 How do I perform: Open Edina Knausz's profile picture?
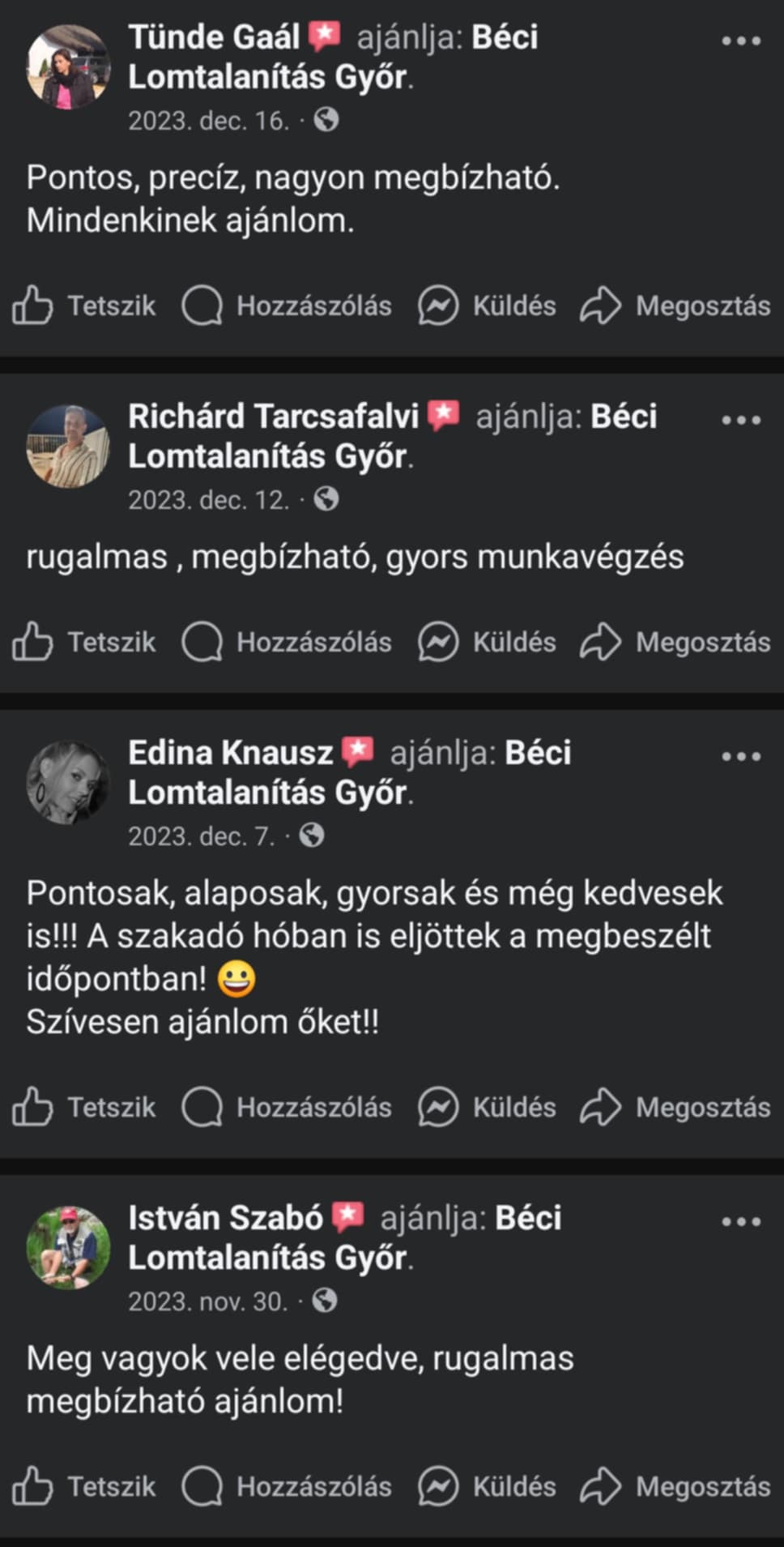click(x=68, y=782)
